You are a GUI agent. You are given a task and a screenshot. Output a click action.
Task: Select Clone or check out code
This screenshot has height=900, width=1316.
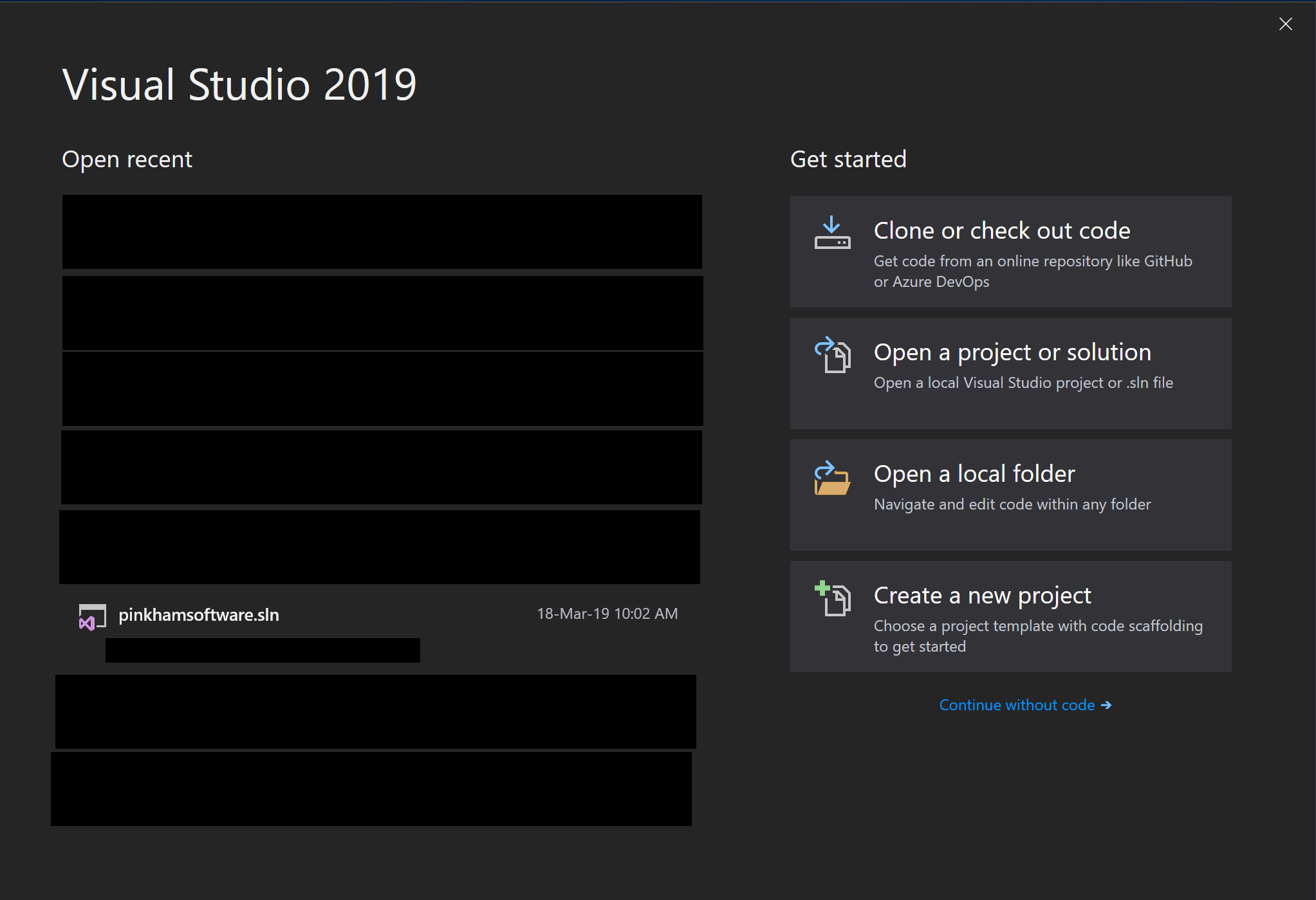point(1010,252)
